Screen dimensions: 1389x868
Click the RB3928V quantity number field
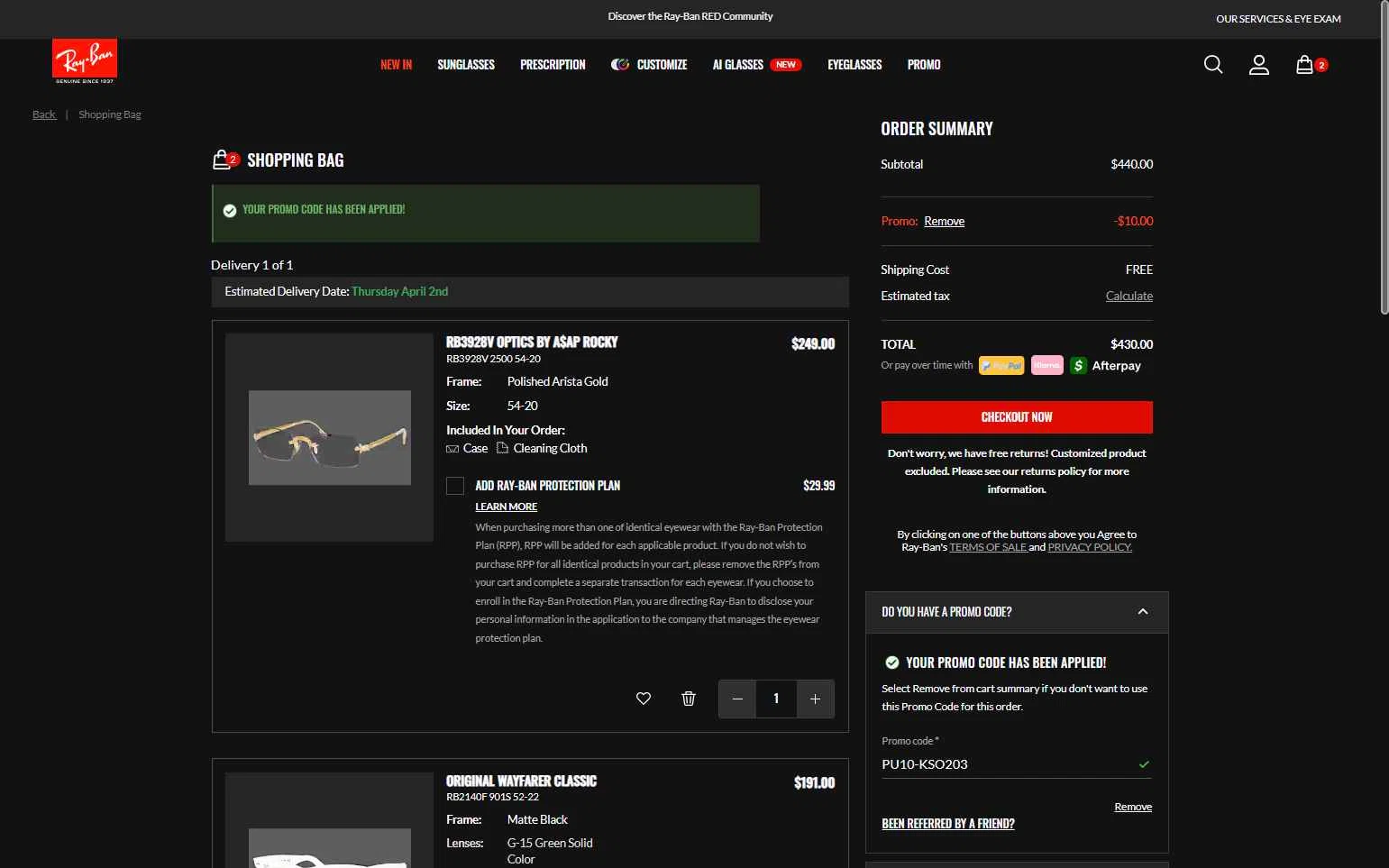[776, 699]
